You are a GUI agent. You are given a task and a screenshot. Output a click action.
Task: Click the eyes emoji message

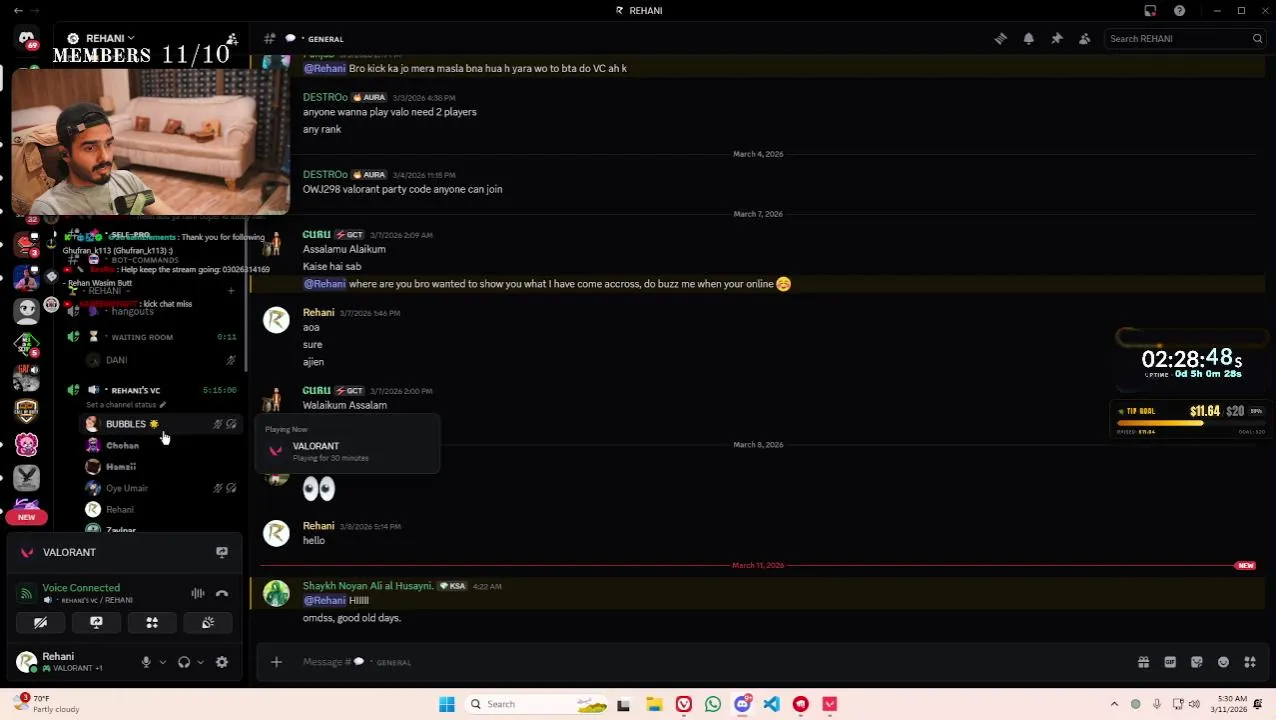[x=318, y=488]
